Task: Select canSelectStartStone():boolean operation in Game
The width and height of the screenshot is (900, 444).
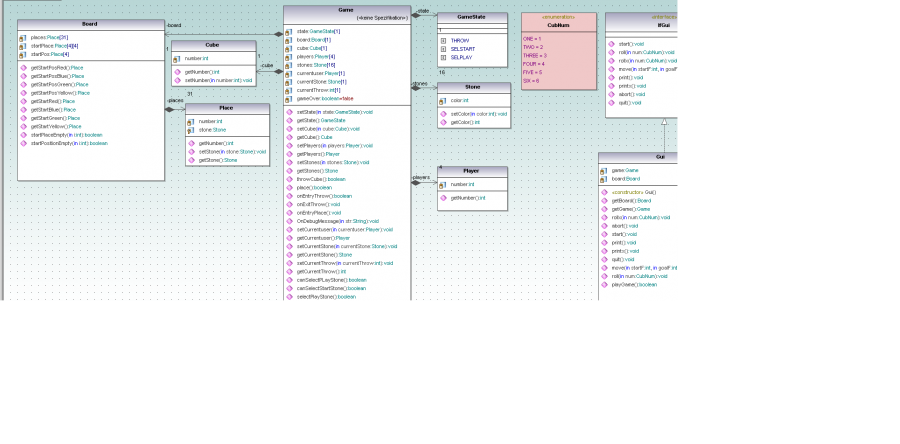Action: coord(331,289)
